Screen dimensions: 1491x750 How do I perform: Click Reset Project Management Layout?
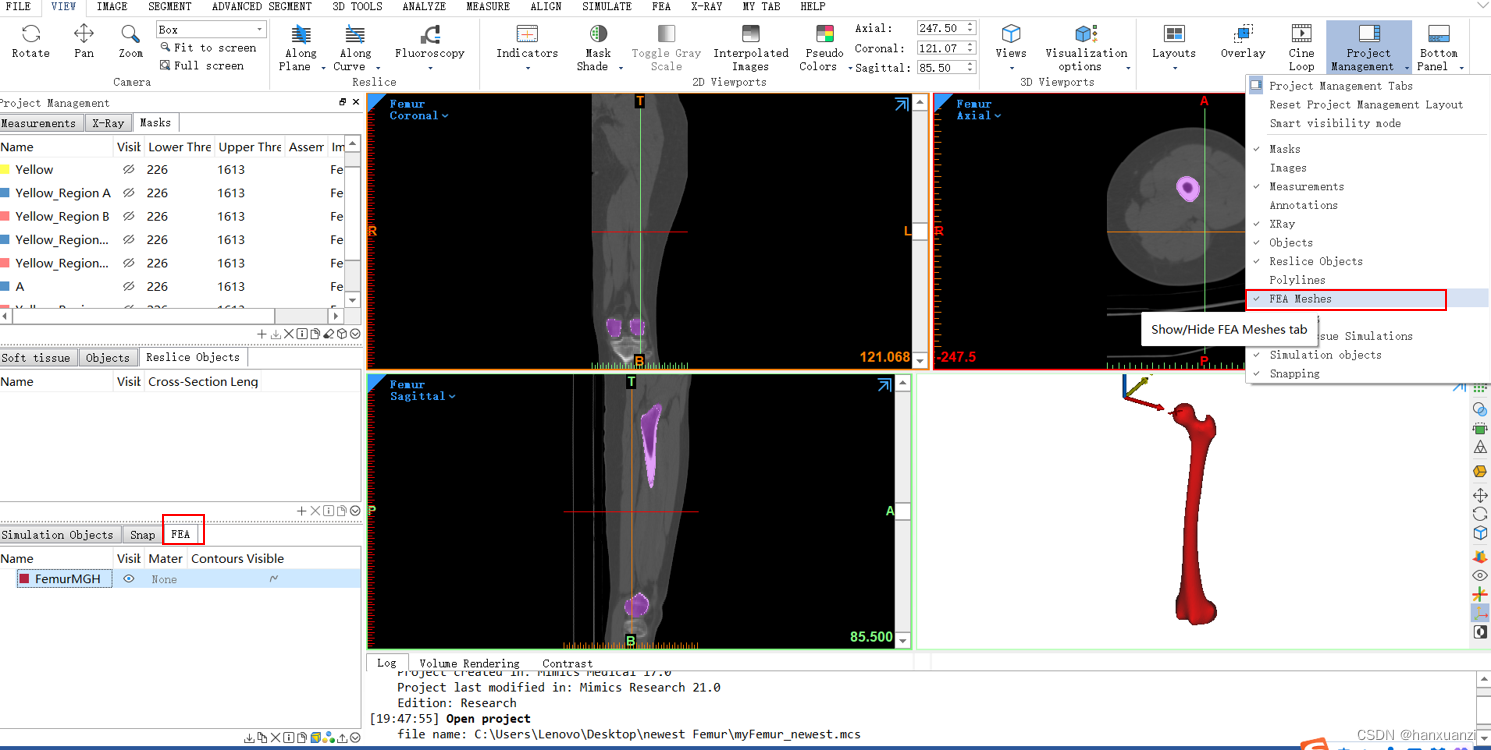pyautogui.click(x=1365, y=104)
